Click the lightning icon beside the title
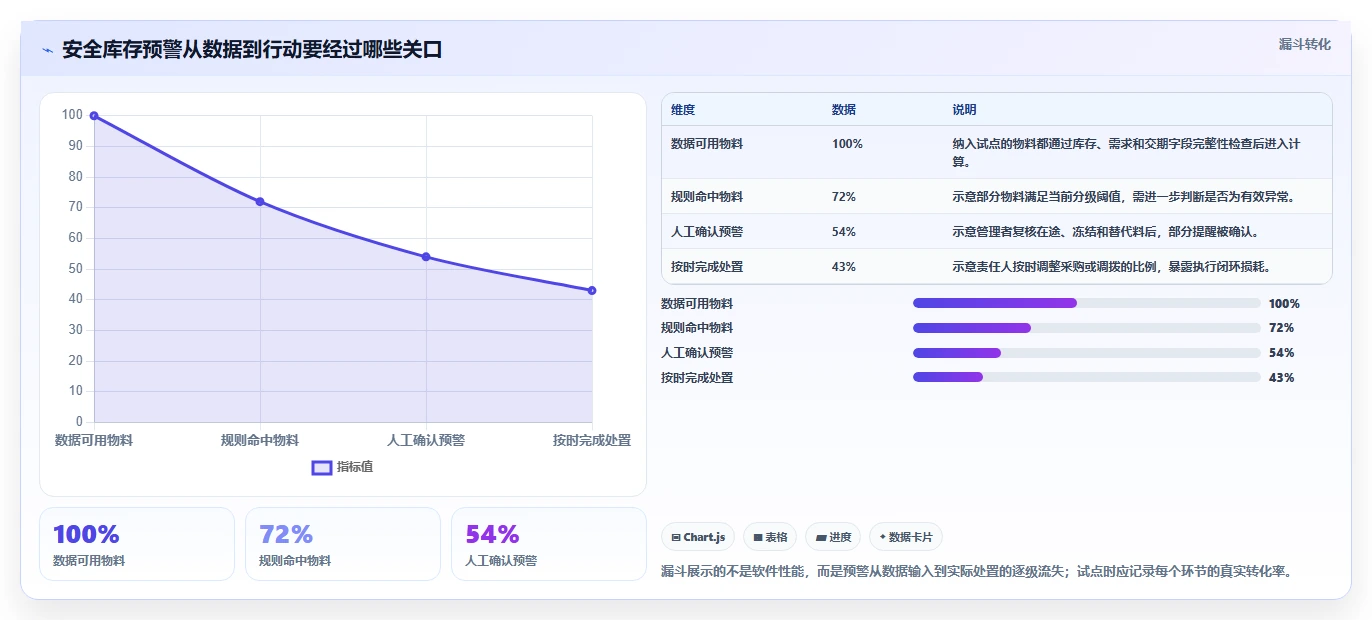 (47, 50)
